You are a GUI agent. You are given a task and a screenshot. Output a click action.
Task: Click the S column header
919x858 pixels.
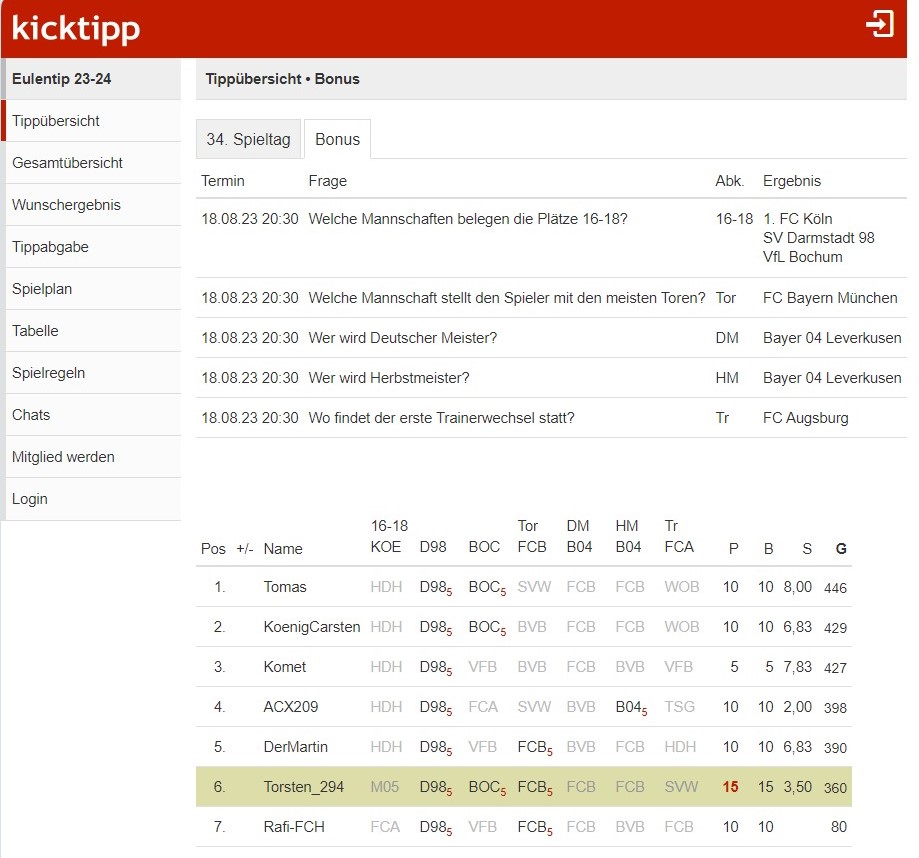(807, 549)
